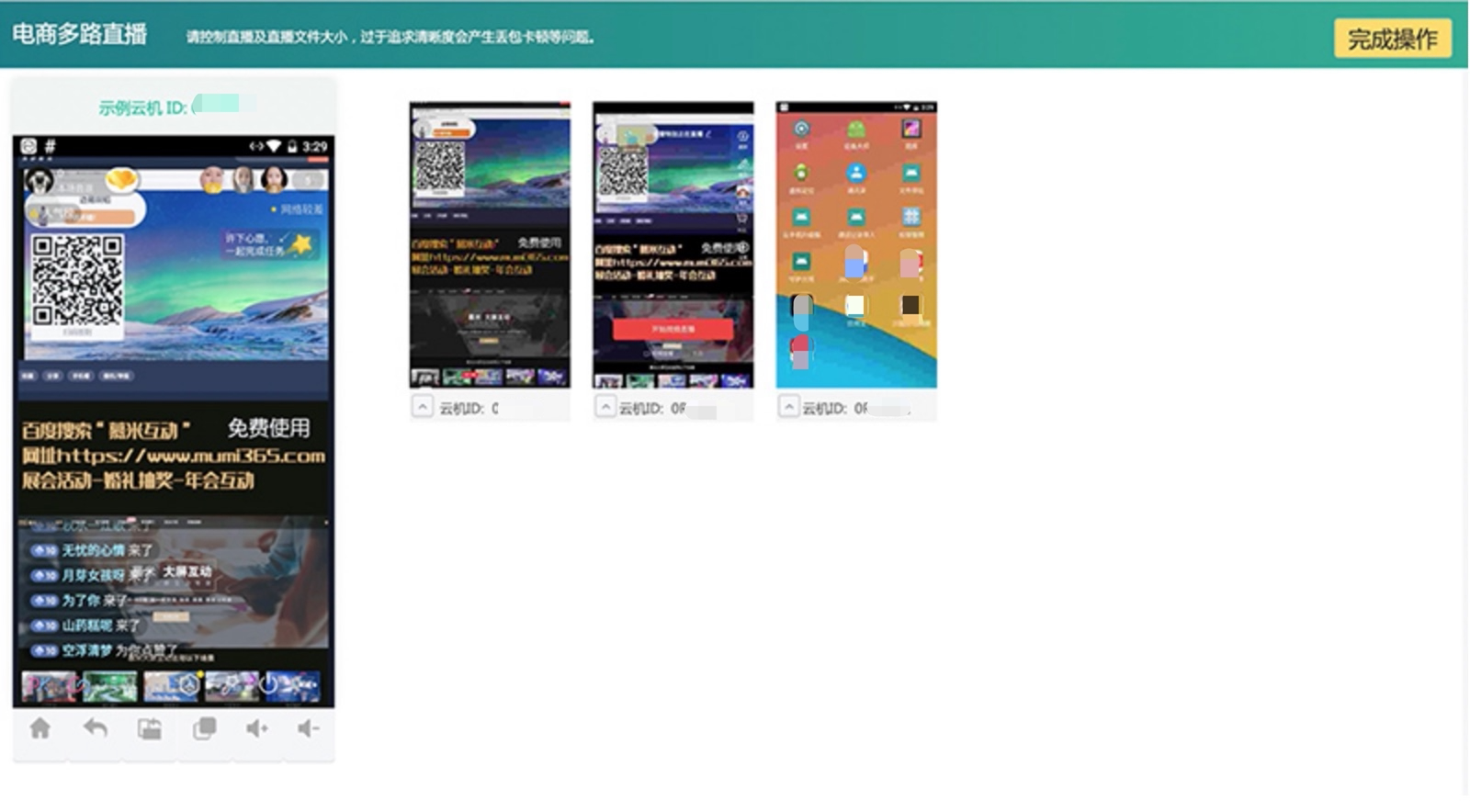Tap the gold heart icon in live stream
This screenshot has width=1470, height=812.
click(x=121, y=179)
